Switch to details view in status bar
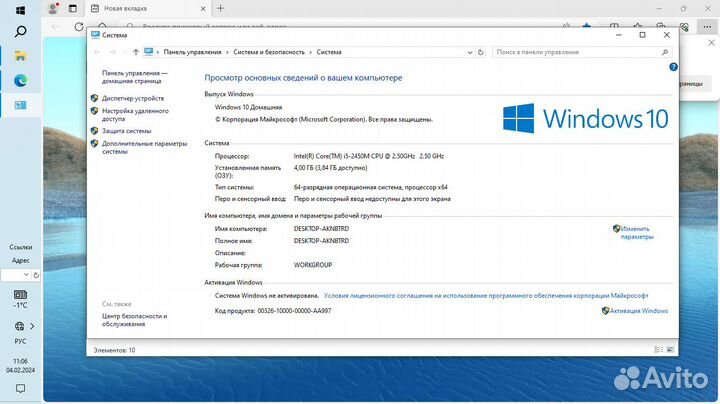The width and height of the screenshot is (720, 404). [x=658, y=350]
